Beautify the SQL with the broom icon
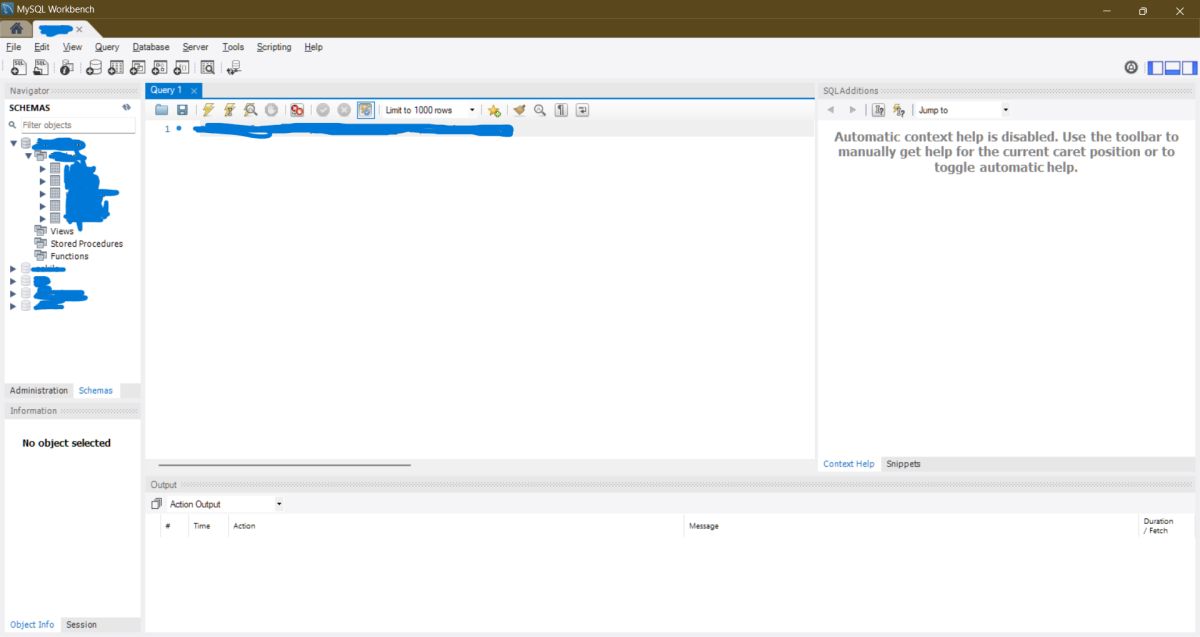Image resolution: width=1200 pixels, height=637 pixels. [519, 110]
